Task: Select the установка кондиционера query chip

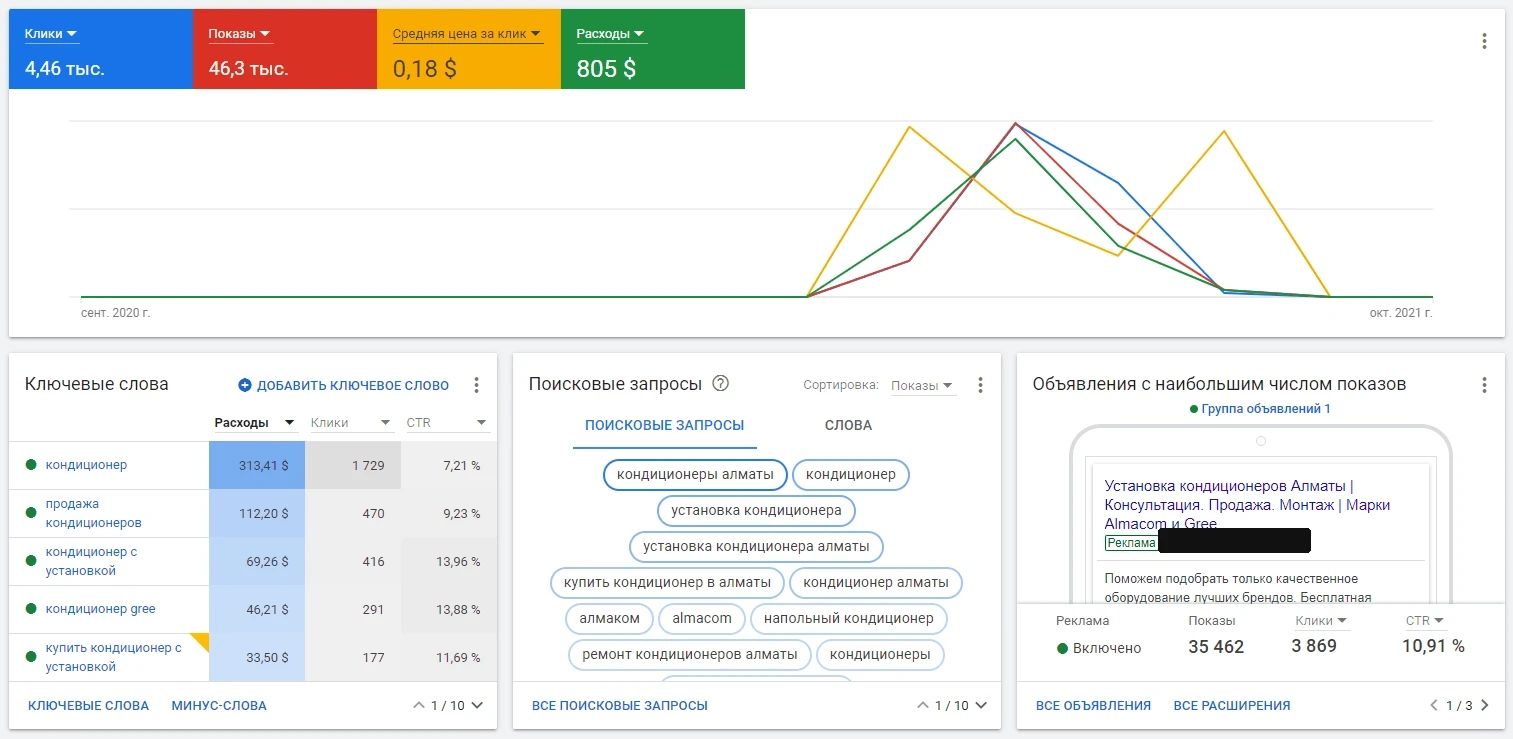Action: (756, 510)
